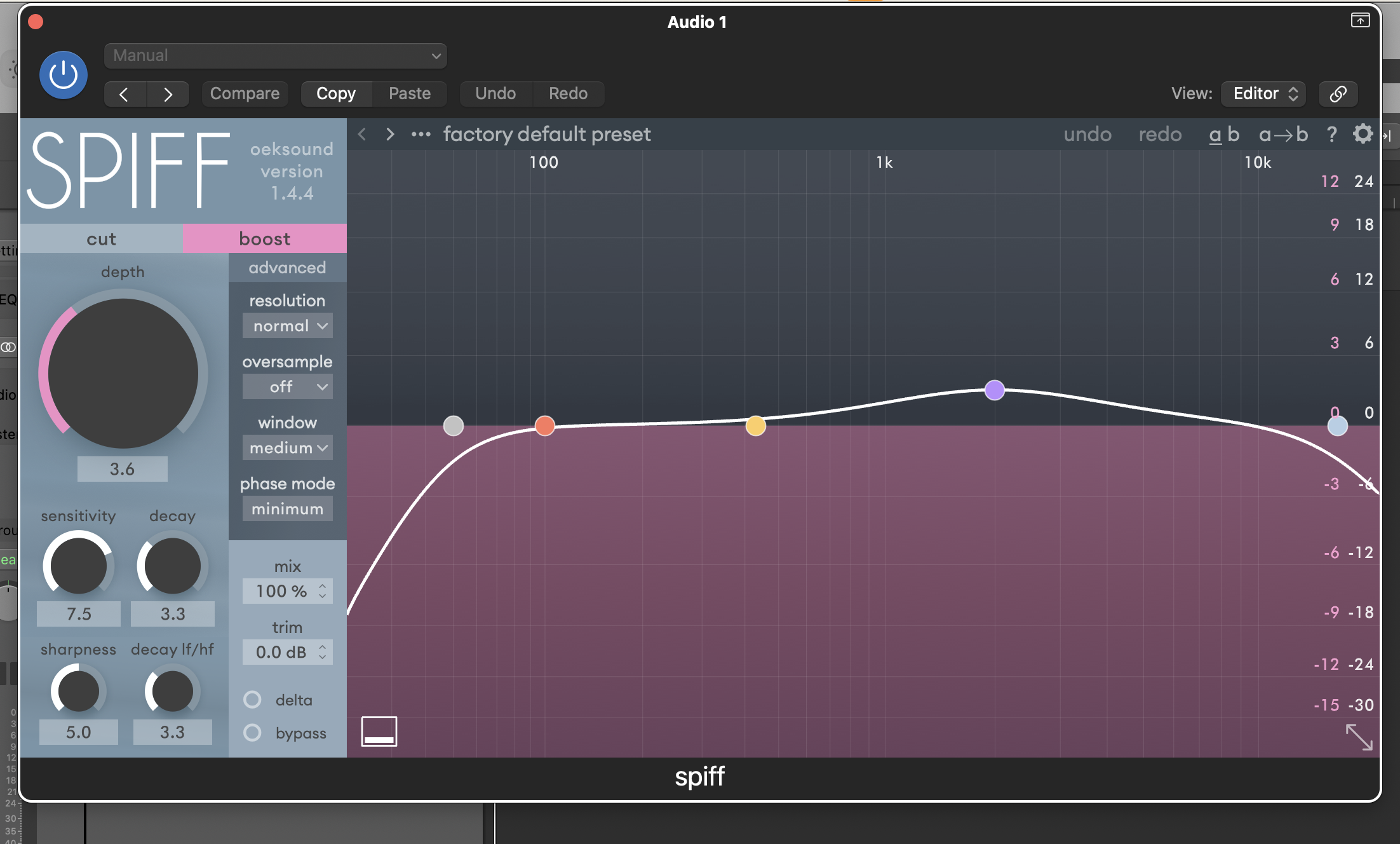
Task: Open the resolution normal dropdown
Action: pyautogui.click(x=288, y=326)
